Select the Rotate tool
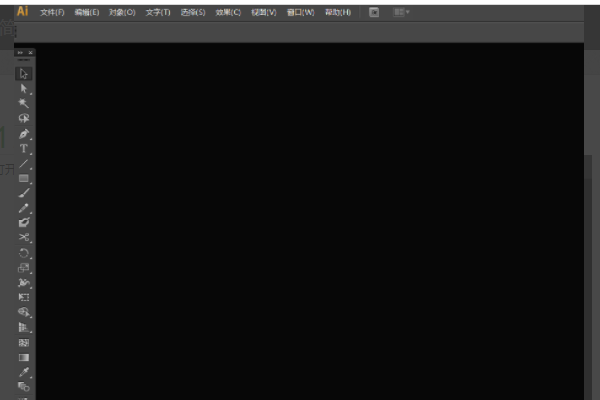The height and width of the screenshot is (400, 600). (x=24, y=253)
